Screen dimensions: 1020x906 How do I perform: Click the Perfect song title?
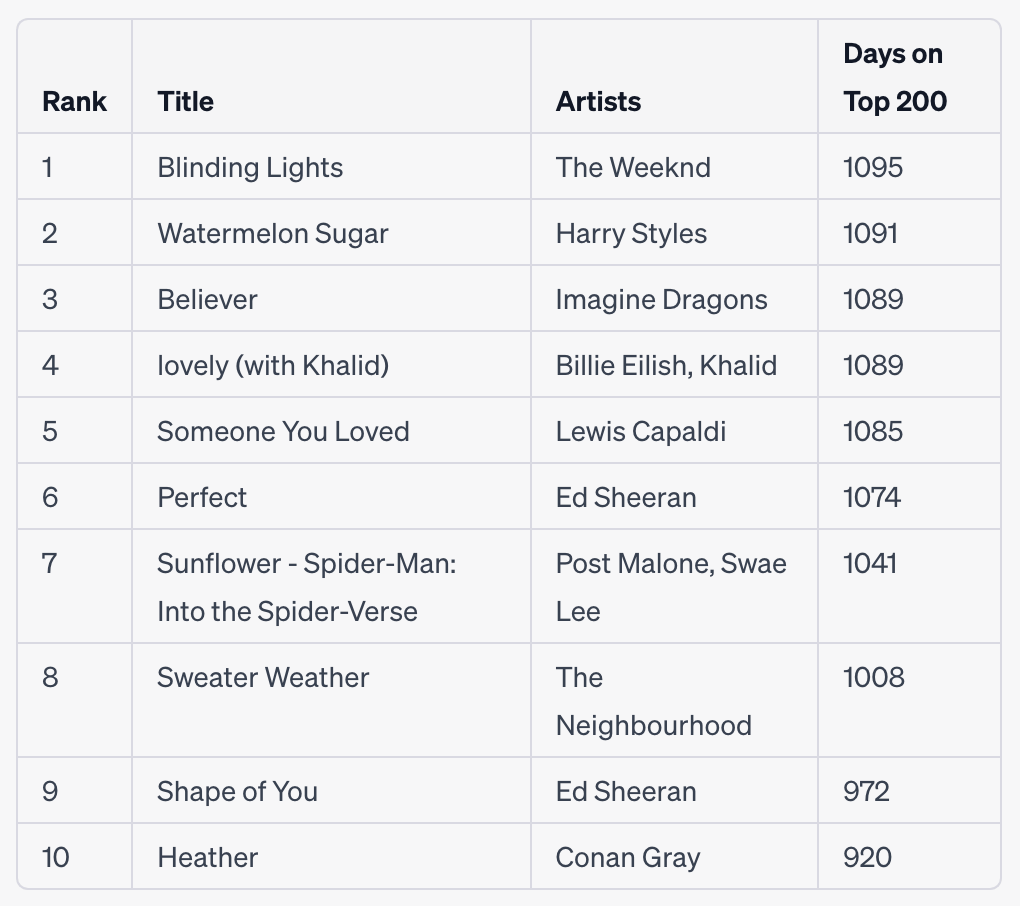coord(202,497)
